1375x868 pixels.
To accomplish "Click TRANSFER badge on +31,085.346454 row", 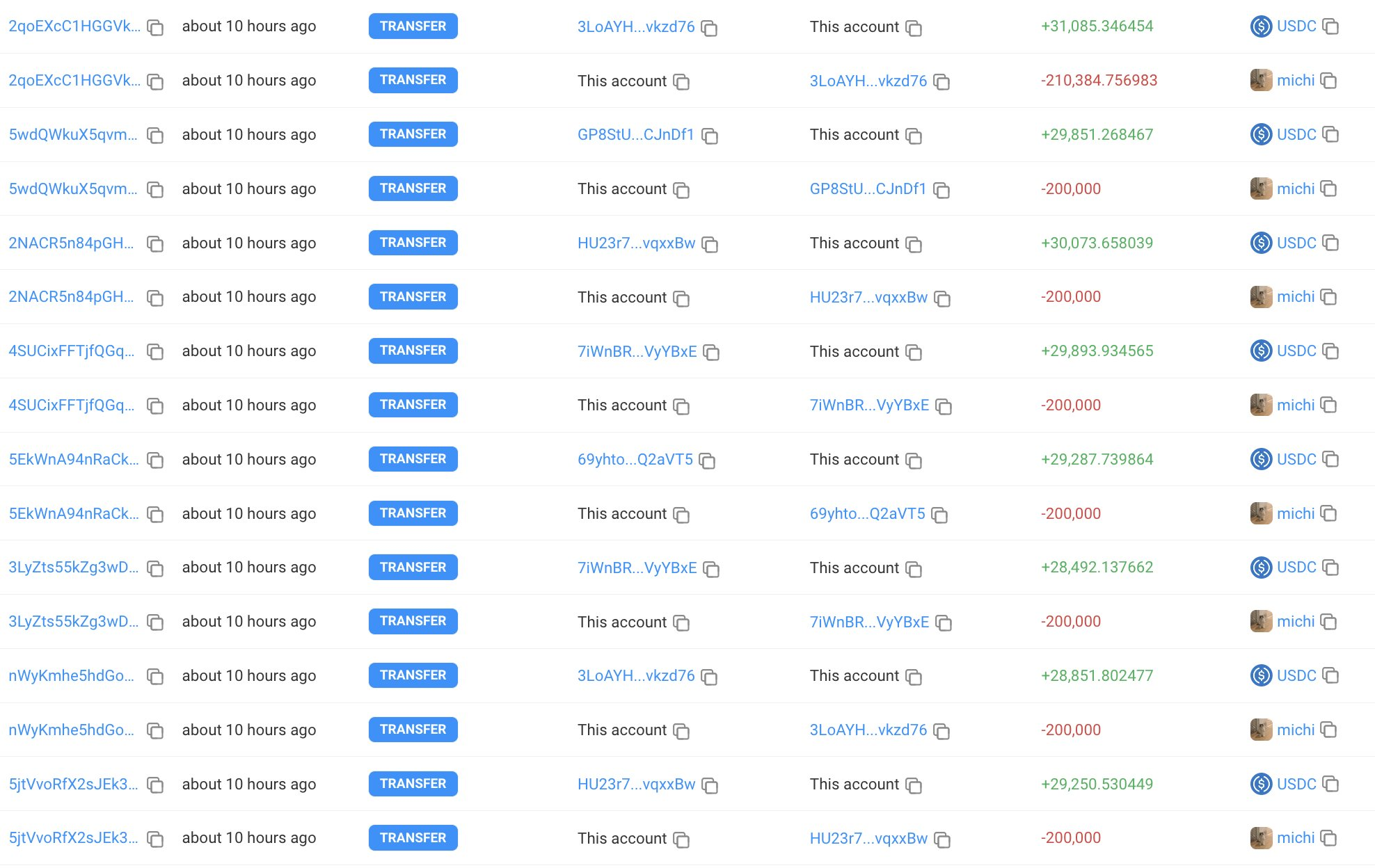I will point(413,26).
